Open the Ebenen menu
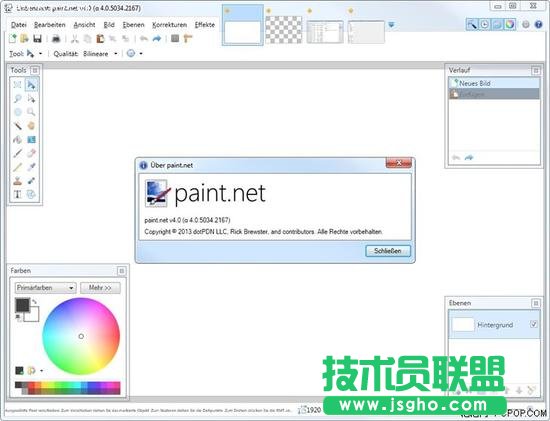 [x=133, y=25]
